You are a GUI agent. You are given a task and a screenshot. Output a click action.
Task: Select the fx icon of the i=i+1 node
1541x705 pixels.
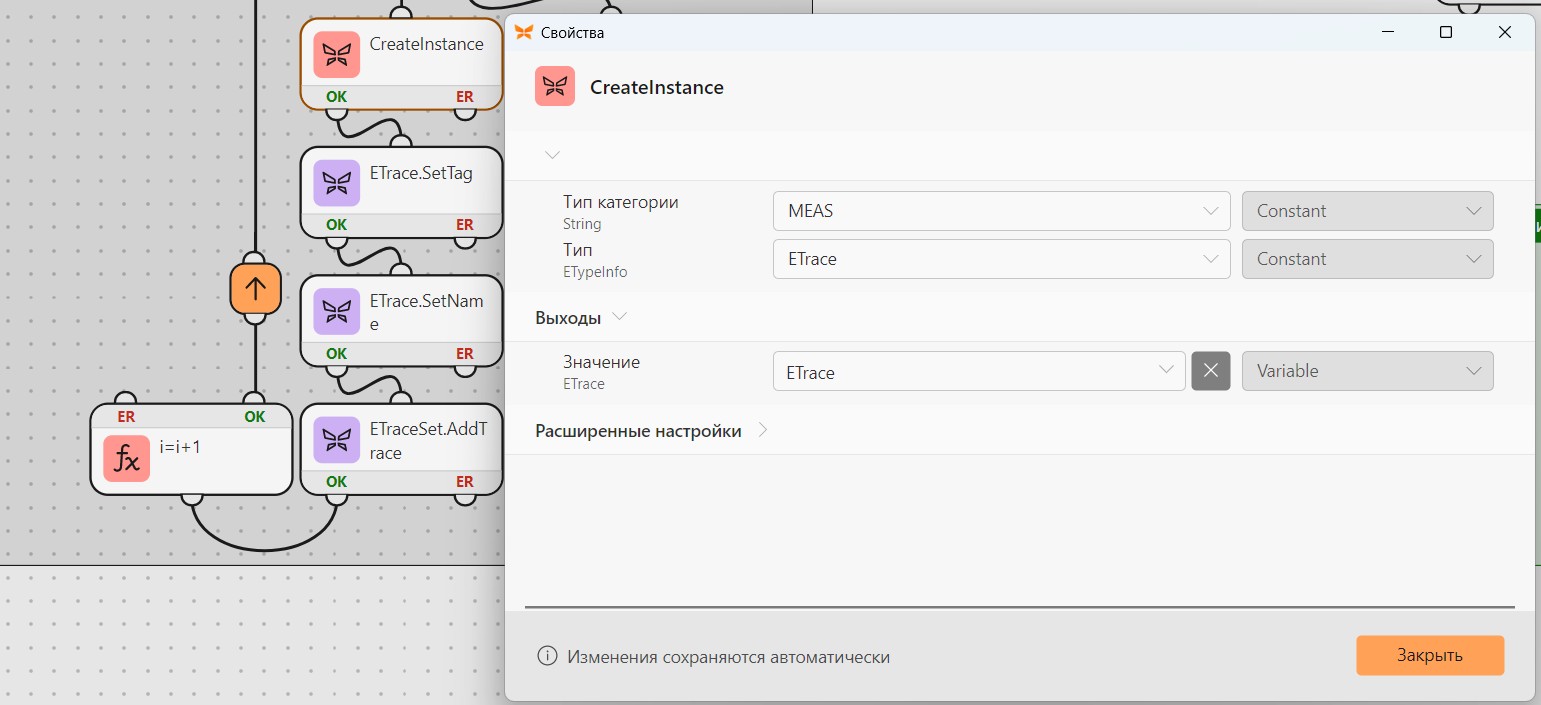[127, 459]
